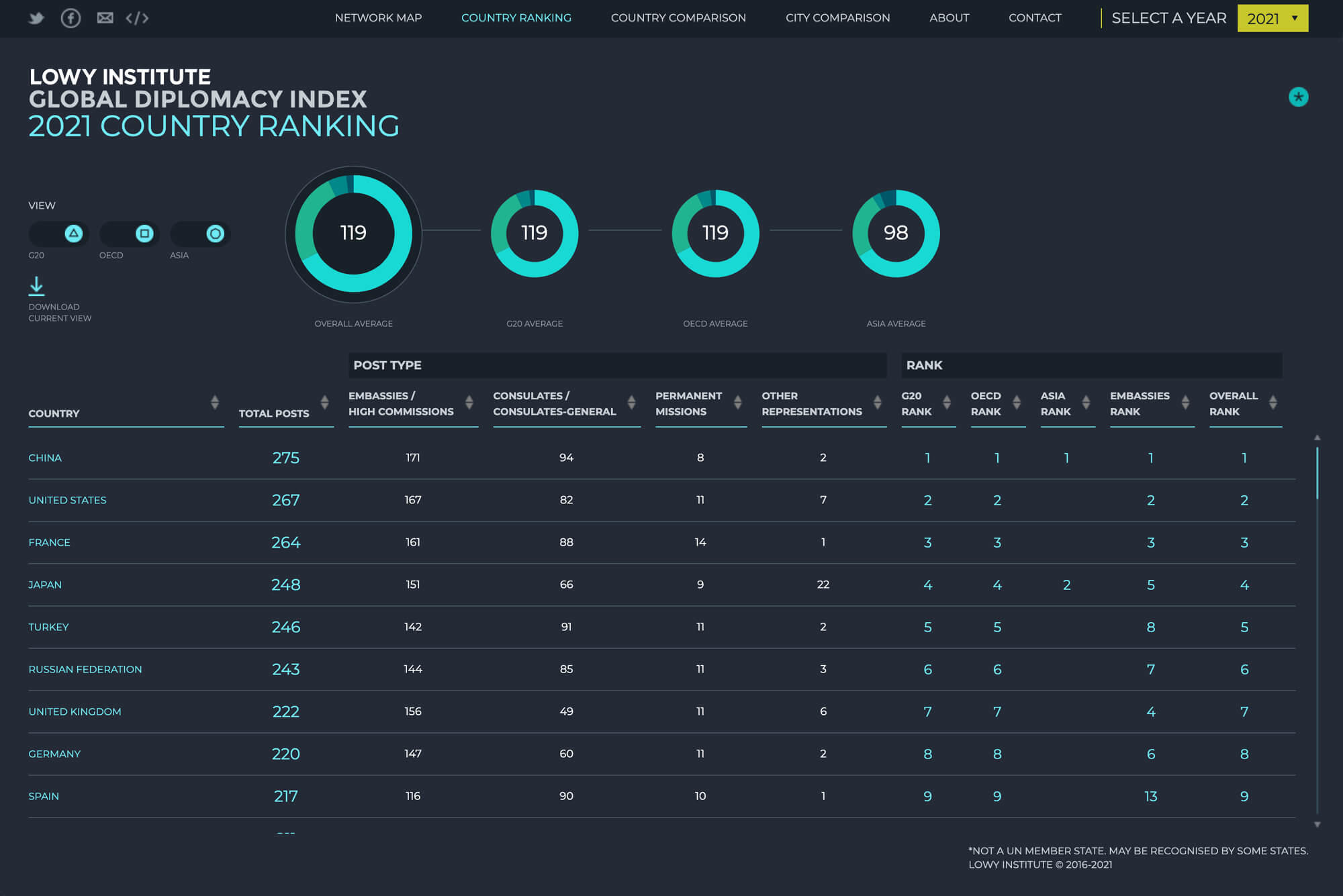This screenshot has width=1343, height=896.
Task: Sort by Permanent Missions arrows
Action: coord(738,402)
